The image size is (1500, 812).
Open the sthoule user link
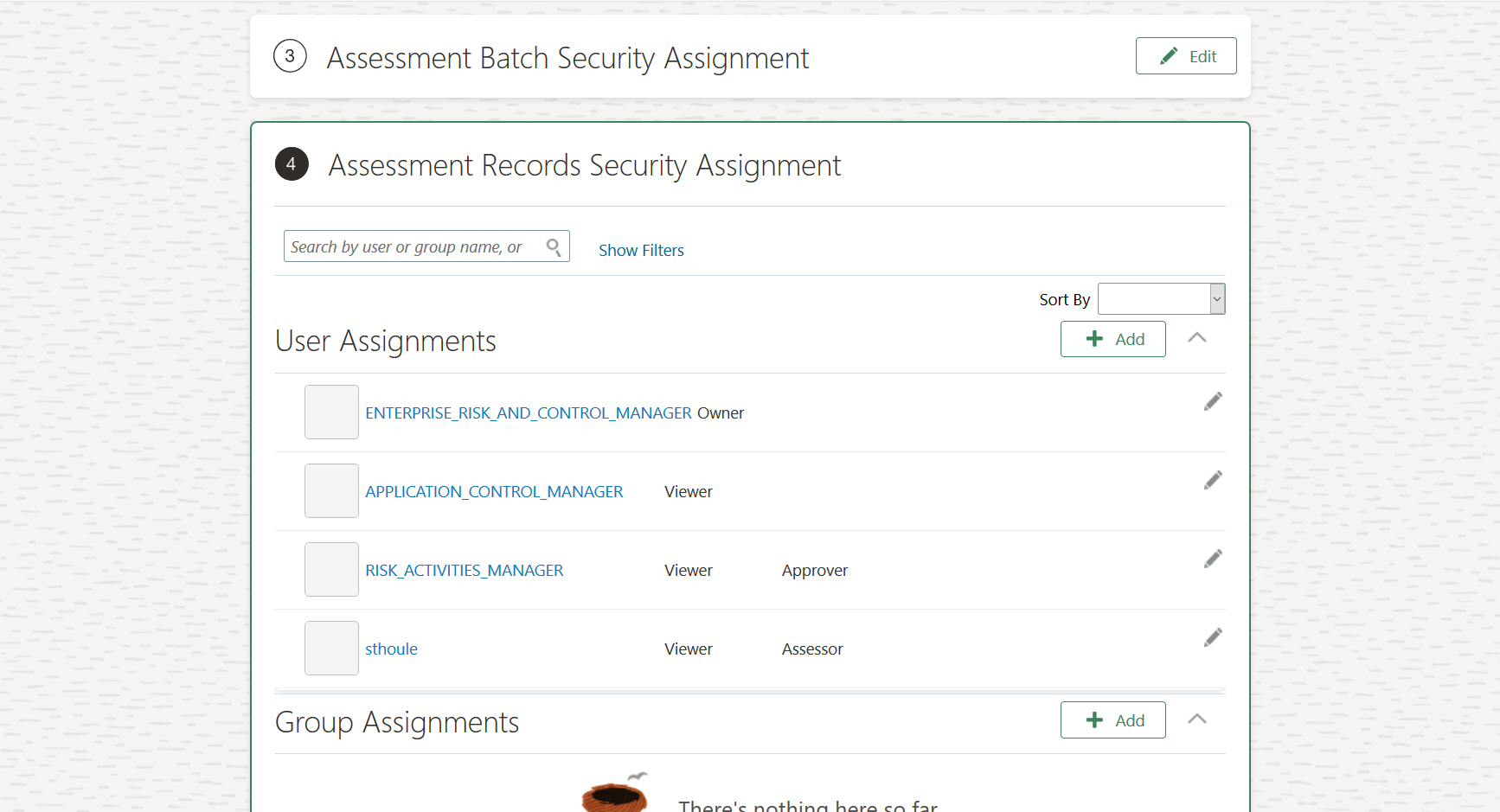pyautogui.click(x=391, y=649)
